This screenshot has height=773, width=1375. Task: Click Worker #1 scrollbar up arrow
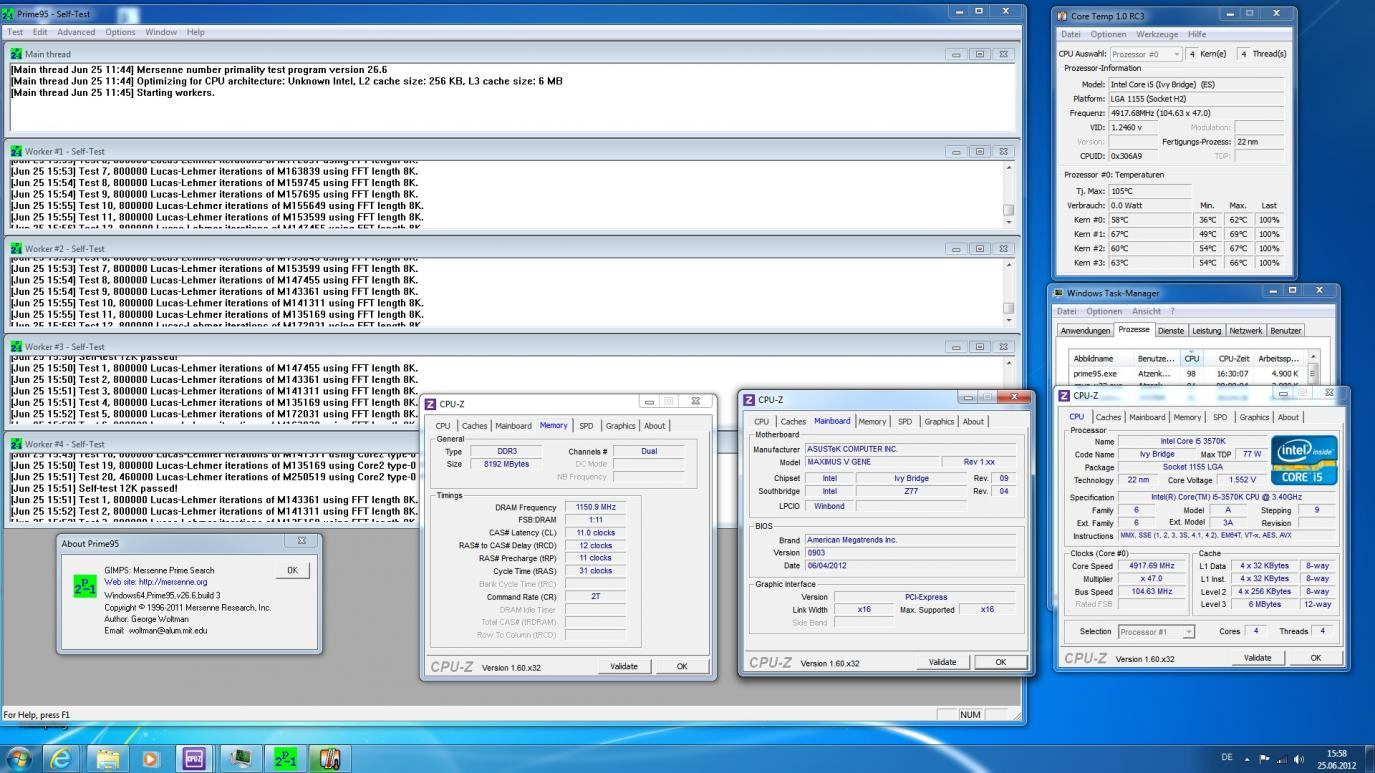(1009, 167)
